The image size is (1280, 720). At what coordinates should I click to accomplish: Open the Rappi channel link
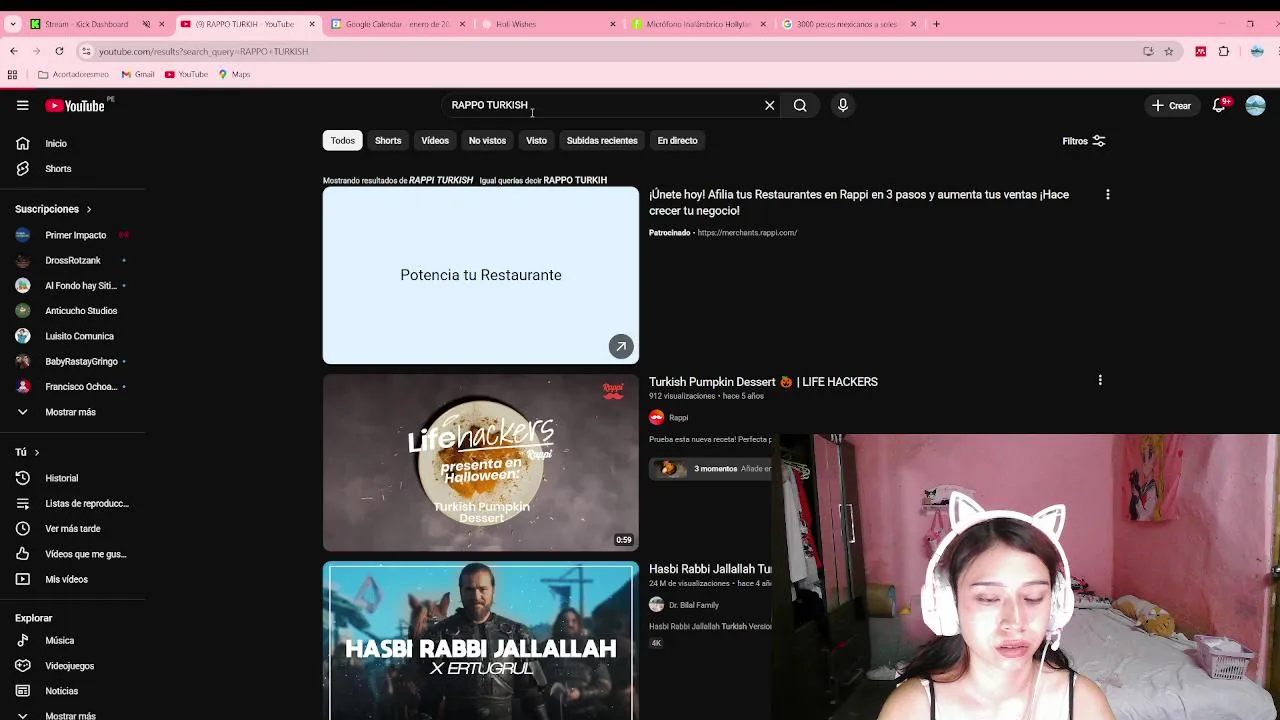point(678,418)
